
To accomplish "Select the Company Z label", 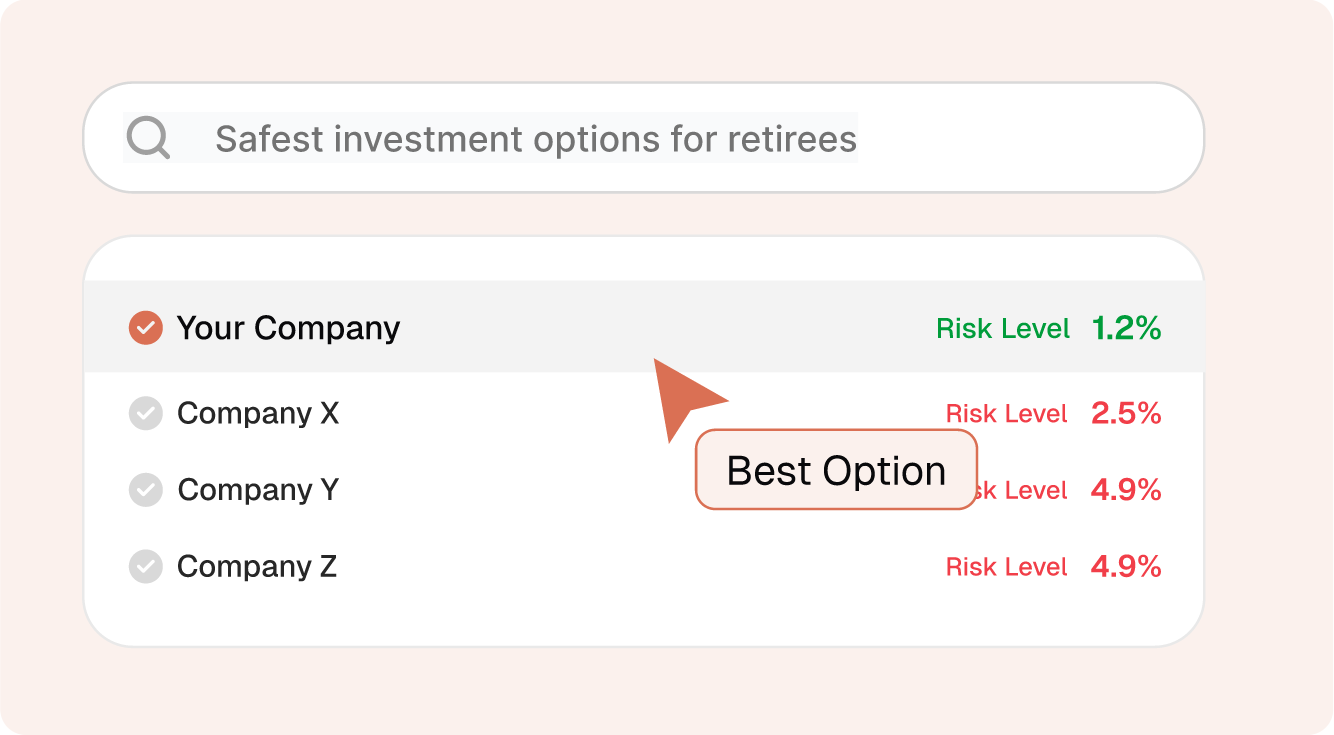I will click(257, 567).
